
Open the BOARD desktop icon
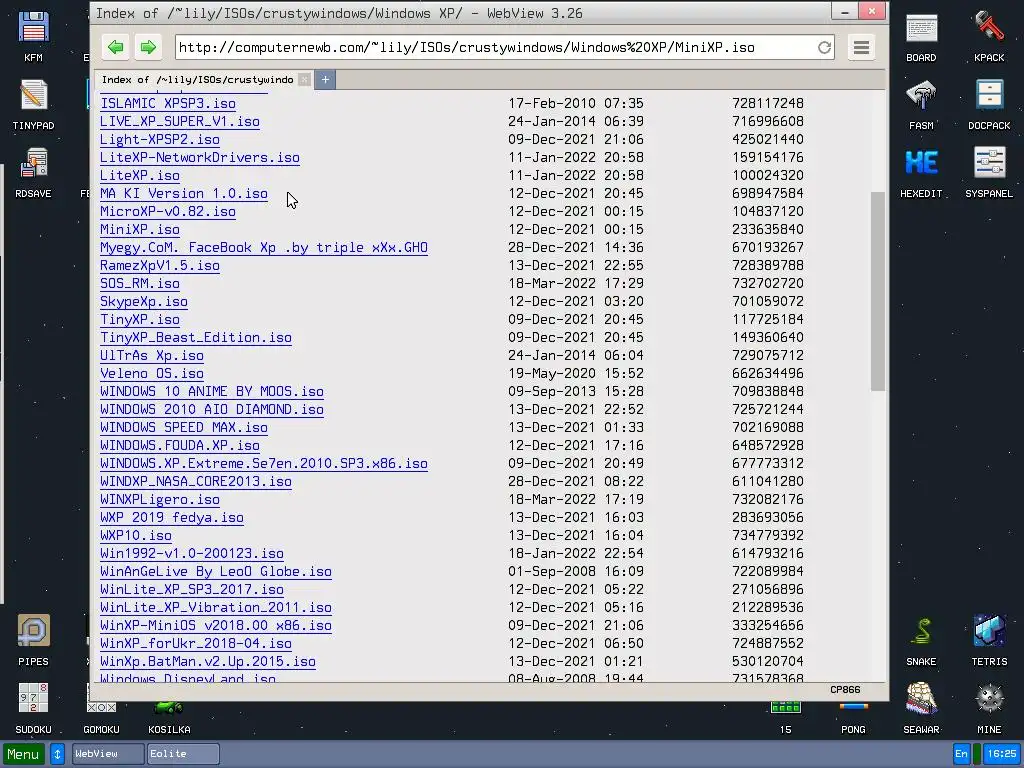[921, 37]
